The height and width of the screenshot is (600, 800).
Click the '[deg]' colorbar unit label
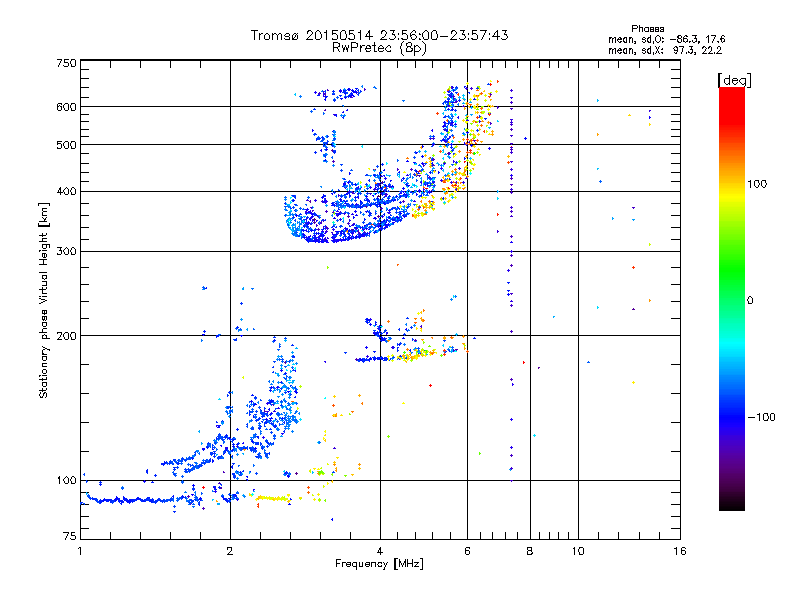coord(734,81)
